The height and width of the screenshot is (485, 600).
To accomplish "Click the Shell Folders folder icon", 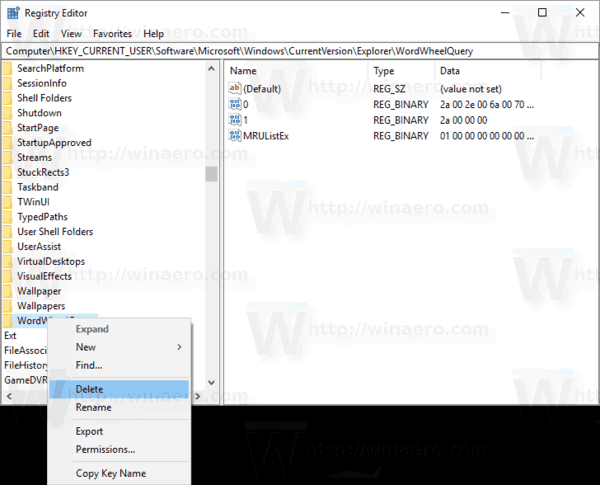I will coord(8,98).
